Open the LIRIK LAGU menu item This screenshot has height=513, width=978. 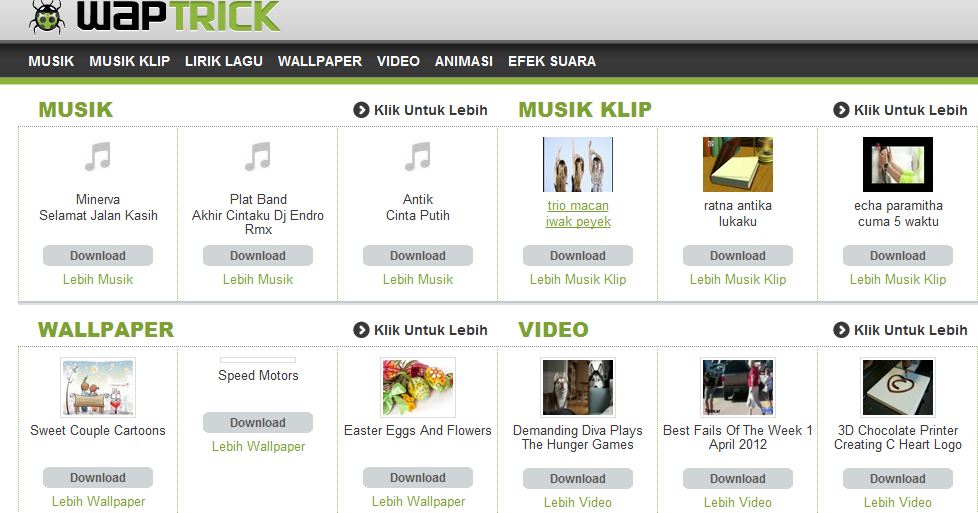pos(223,61)
